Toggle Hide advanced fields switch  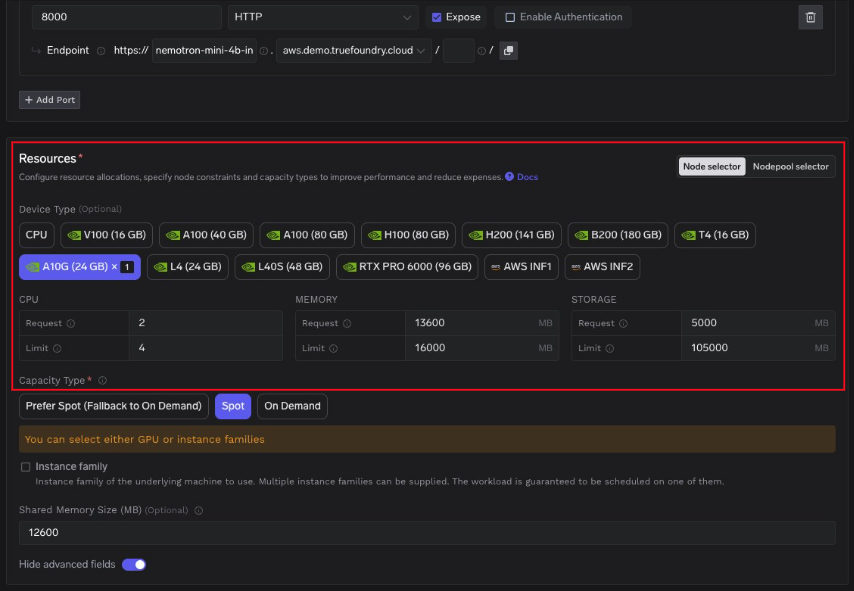click(x=134, y=565)
